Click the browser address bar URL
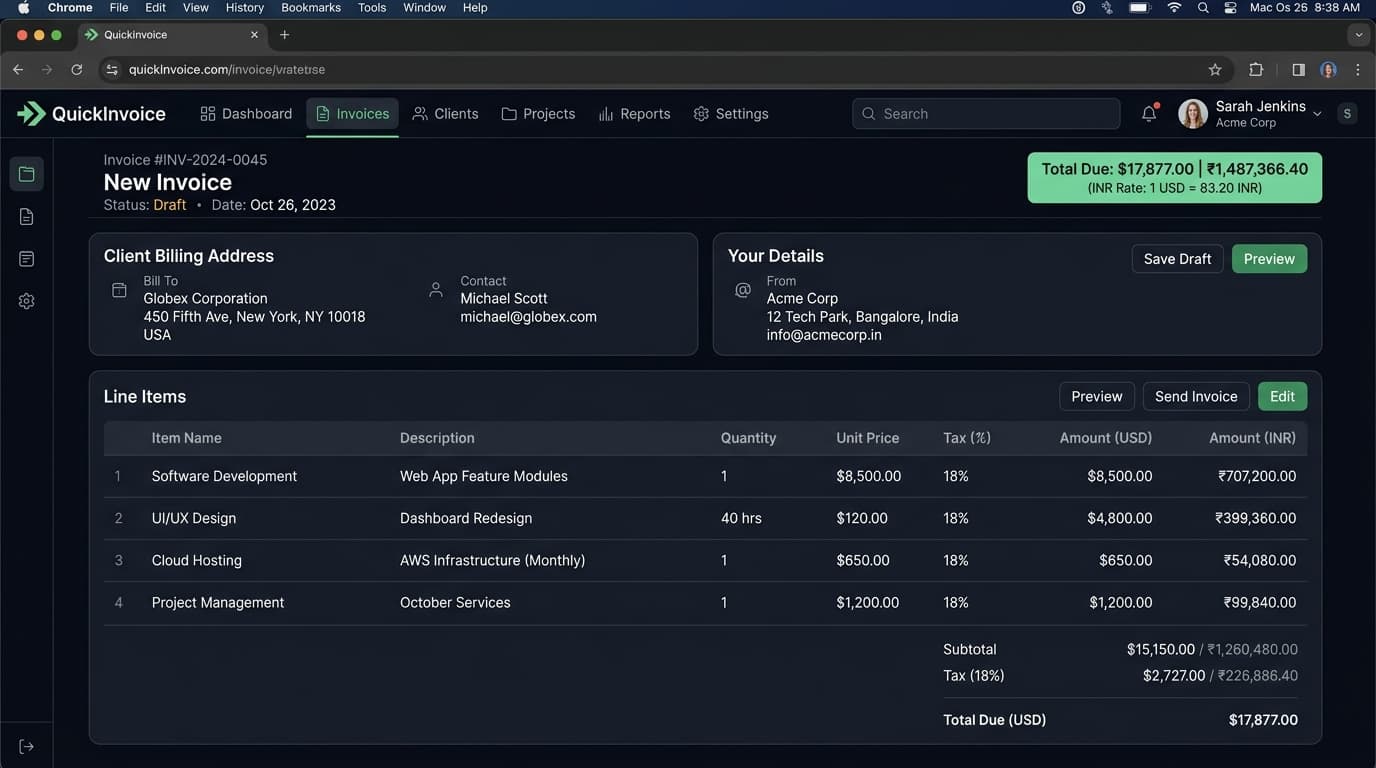Viewport: 1376px width, 768px height. (227, 70)
